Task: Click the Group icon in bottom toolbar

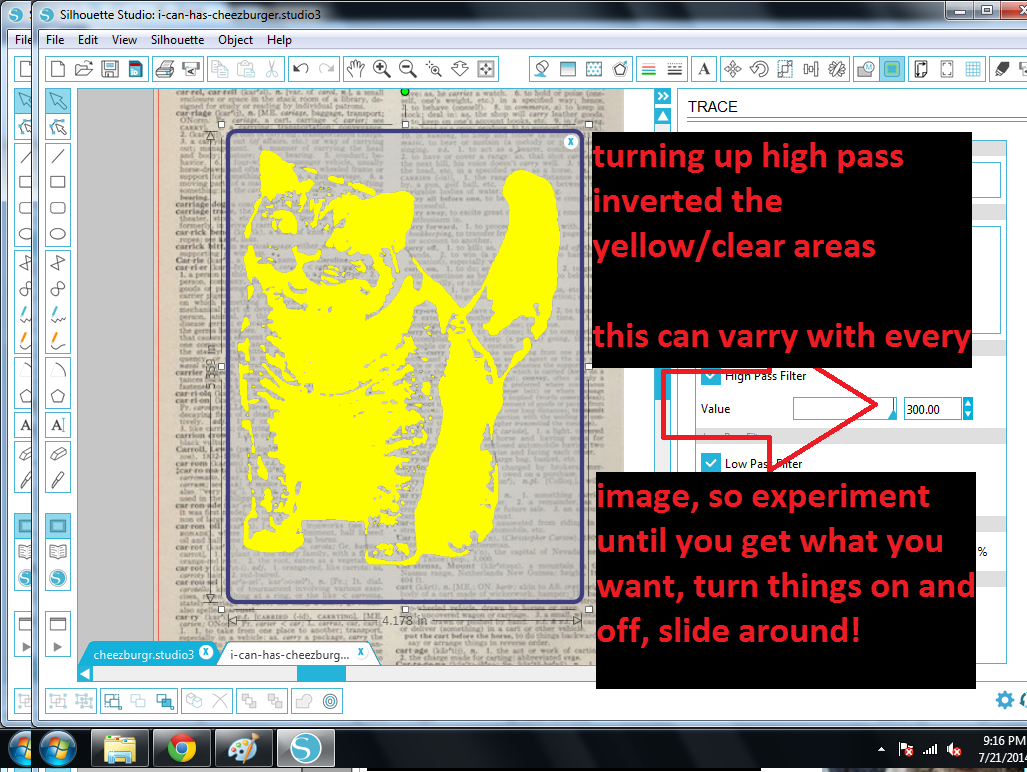Action: tap(58, 701)
